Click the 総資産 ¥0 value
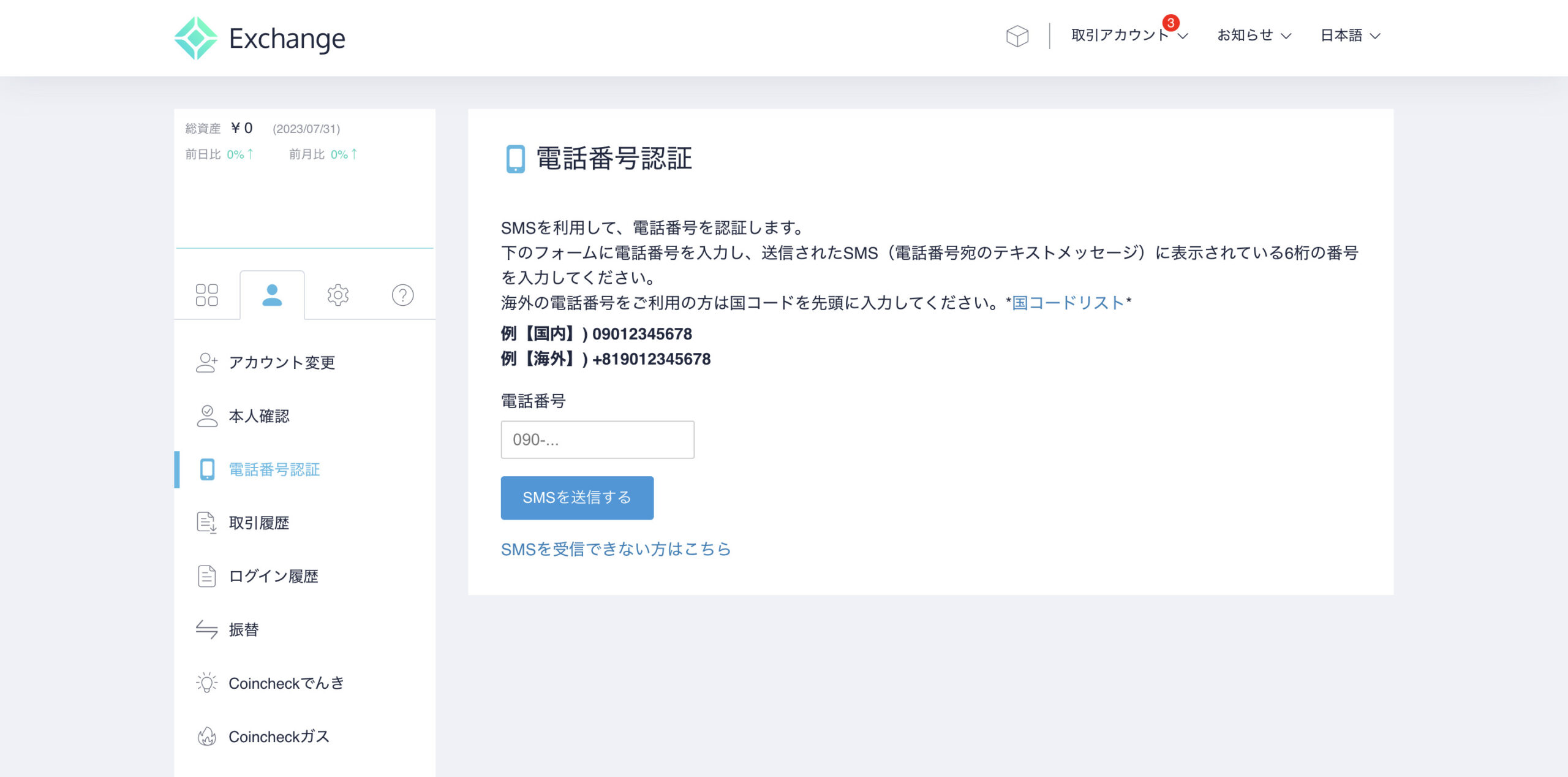 (x=242, y=128)
